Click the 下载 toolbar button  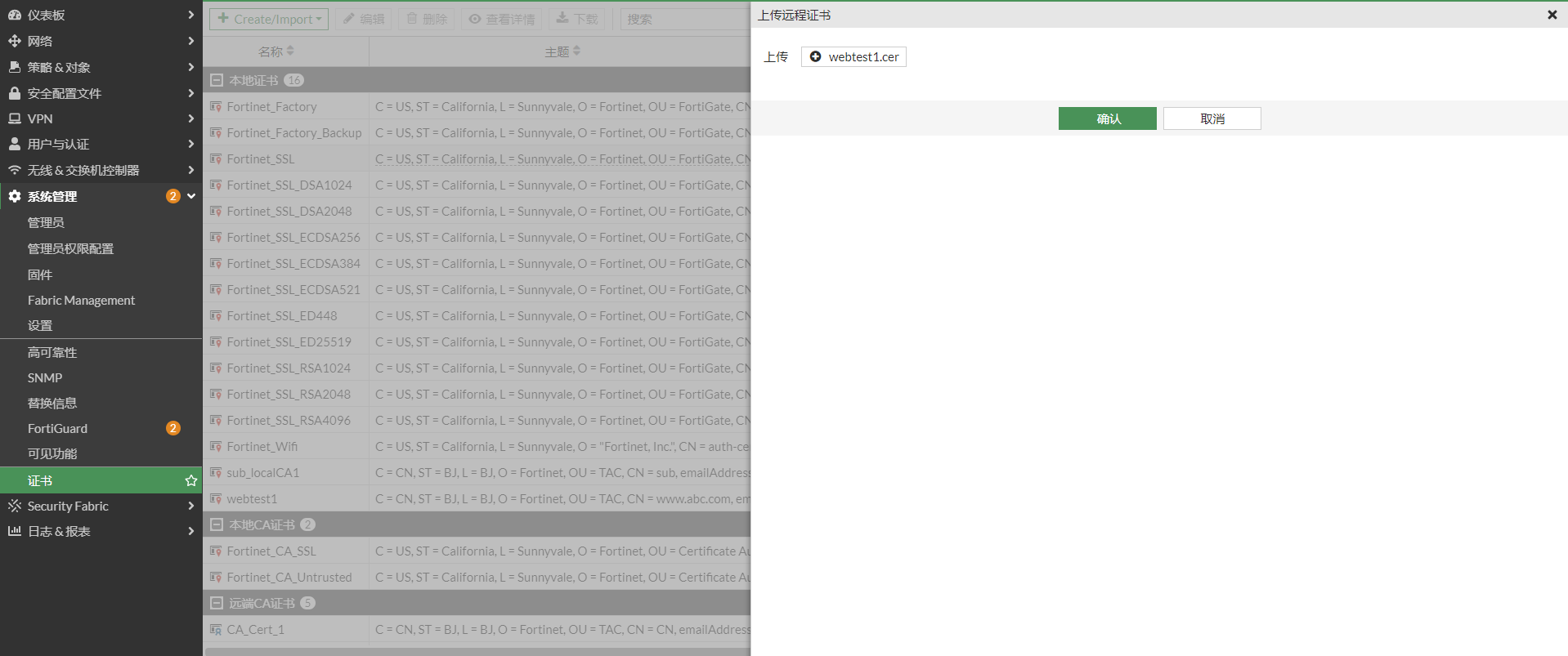click(577, 19)
